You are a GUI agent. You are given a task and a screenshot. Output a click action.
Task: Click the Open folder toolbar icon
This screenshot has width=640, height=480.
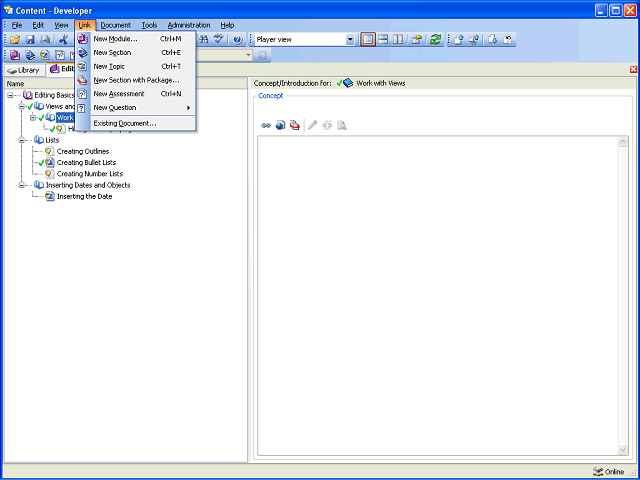[x=15, y=40]
